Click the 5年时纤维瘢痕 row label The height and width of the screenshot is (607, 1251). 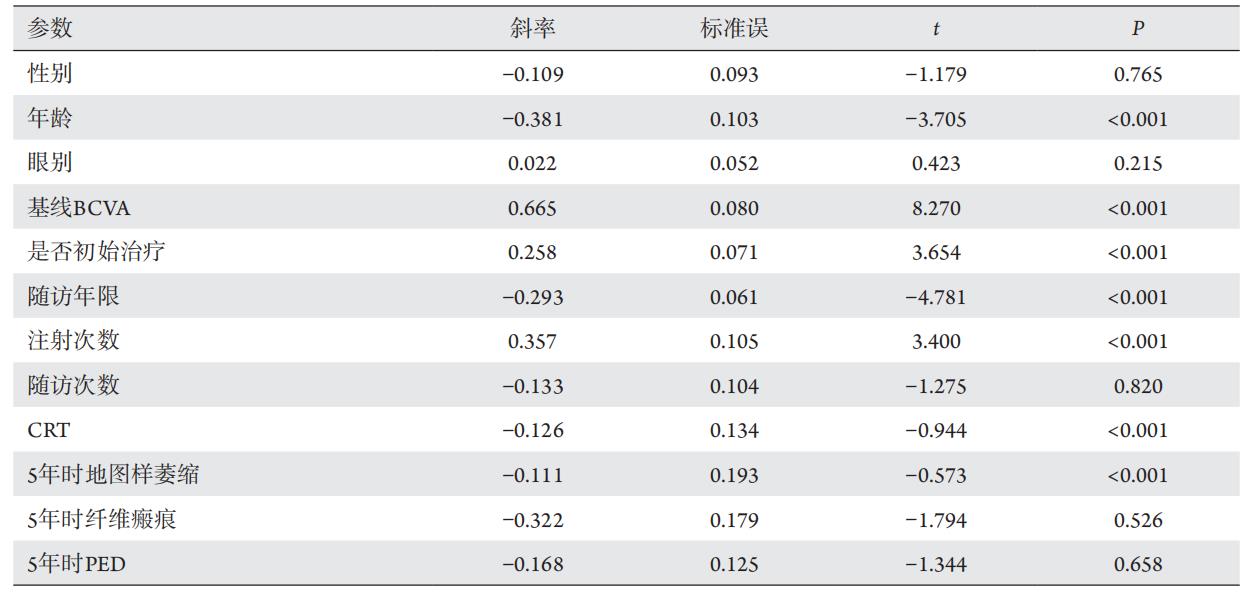coord(102,520)
